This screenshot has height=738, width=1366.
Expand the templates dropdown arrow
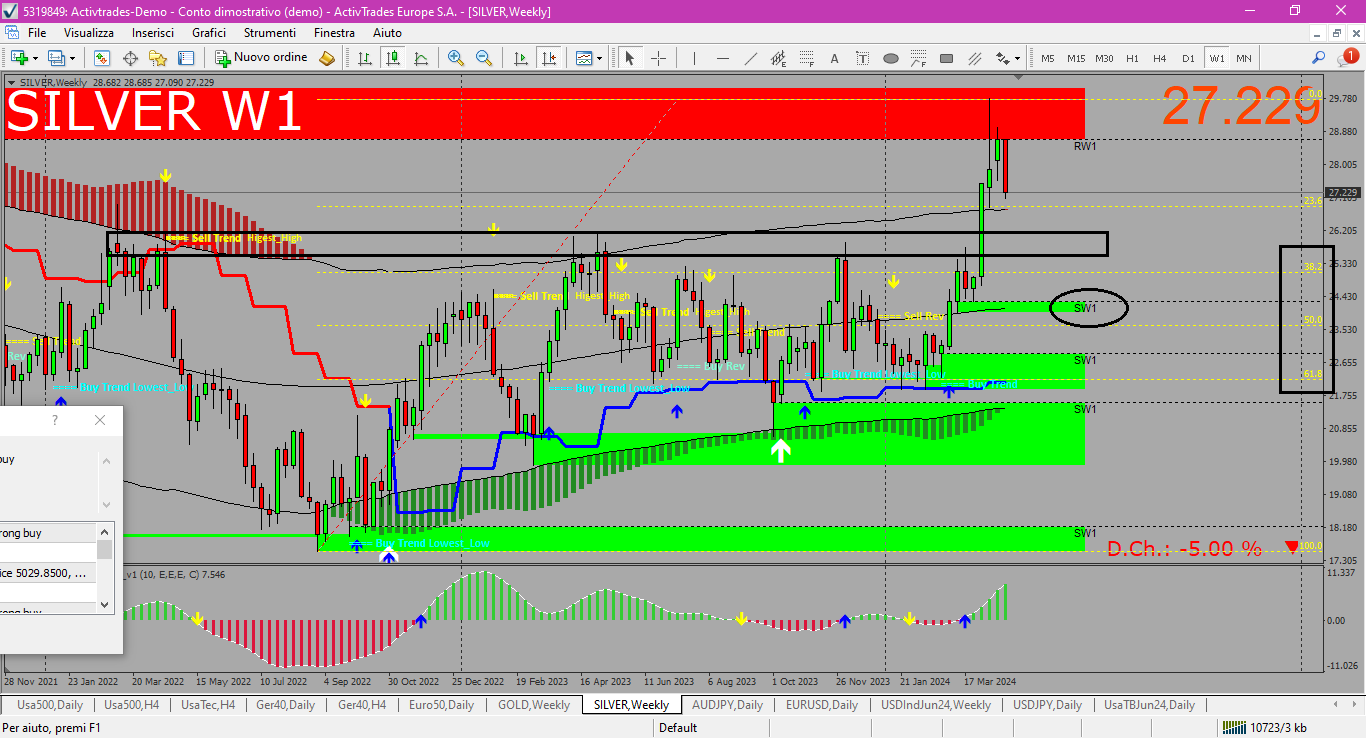pos(600,58)
